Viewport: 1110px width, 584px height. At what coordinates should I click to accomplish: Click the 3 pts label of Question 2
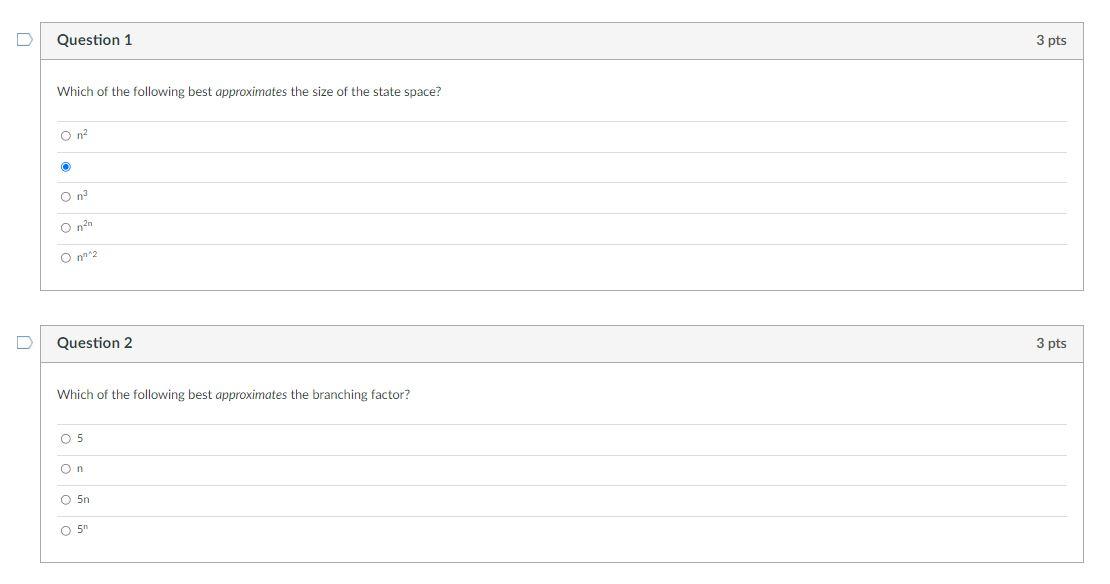[1051, 343]
